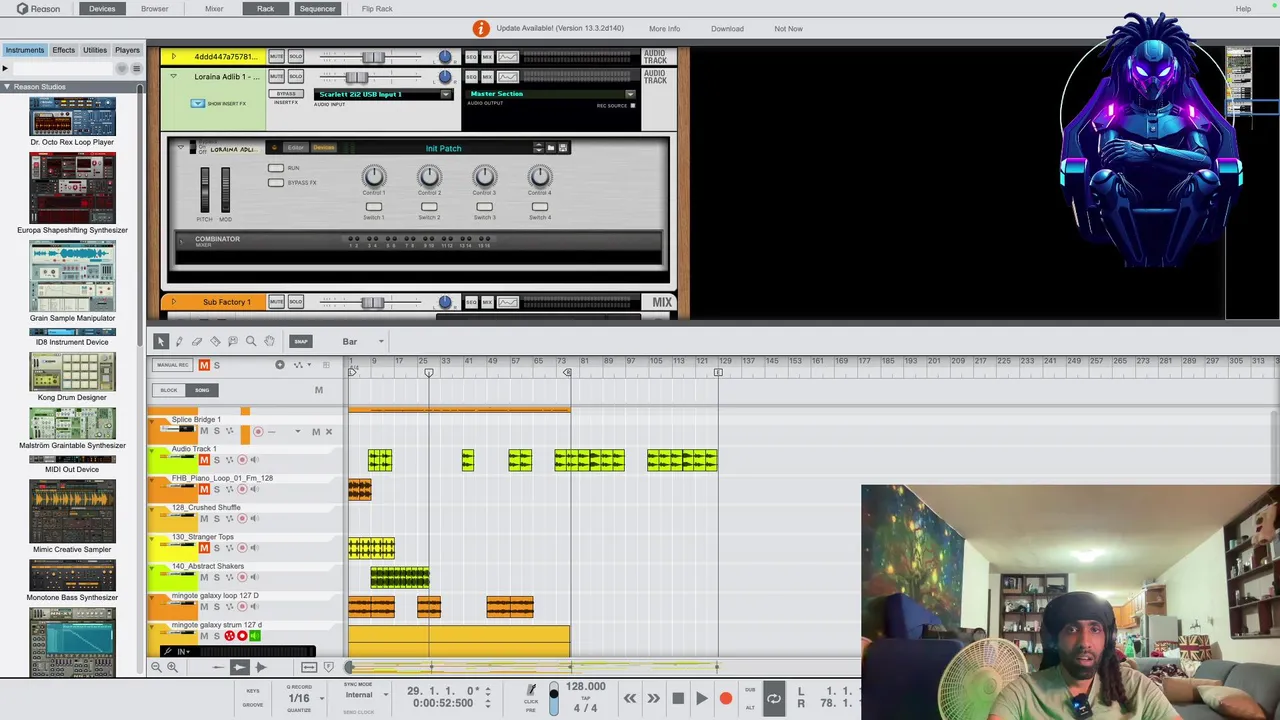The width and height of the screenshot is (1280, 720).
Task: Toggle the metronome click icon
Action: point(531,689)
